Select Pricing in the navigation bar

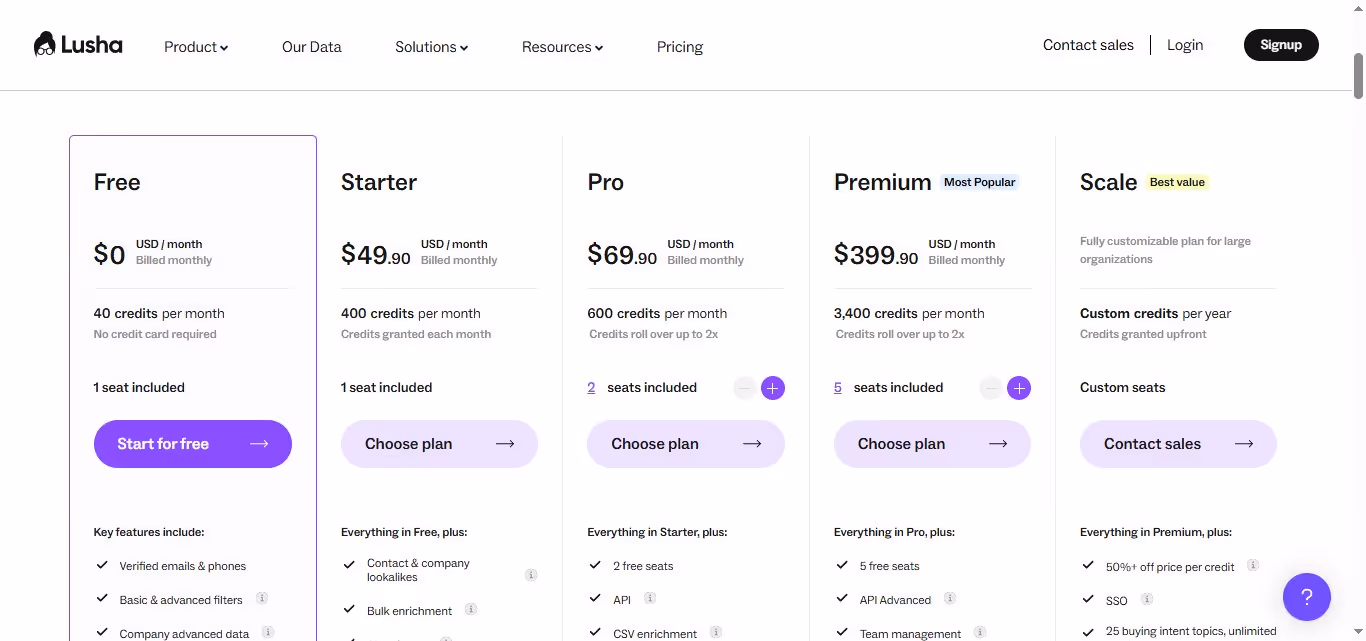click(x=679, y=46)
